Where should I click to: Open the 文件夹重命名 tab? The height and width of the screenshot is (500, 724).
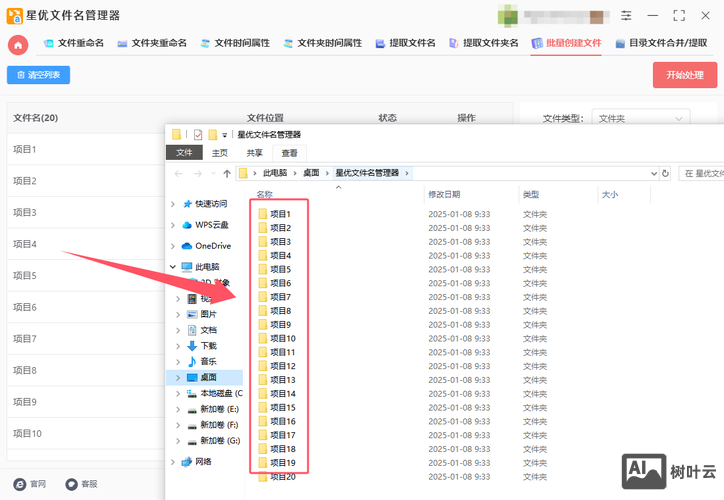152,43
